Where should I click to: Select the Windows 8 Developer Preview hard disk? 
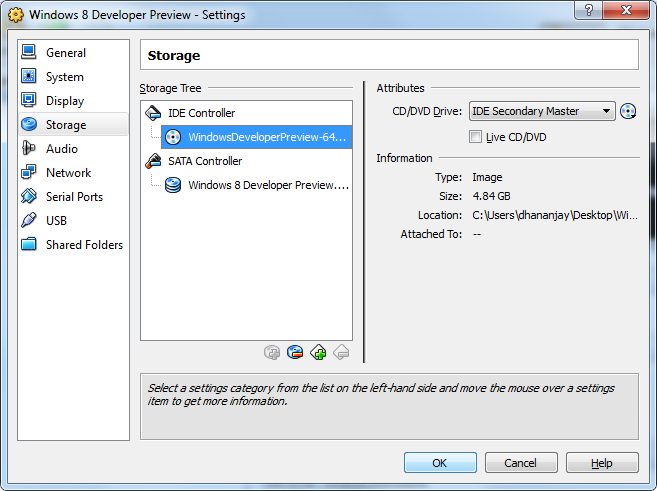tap(267, 185)
